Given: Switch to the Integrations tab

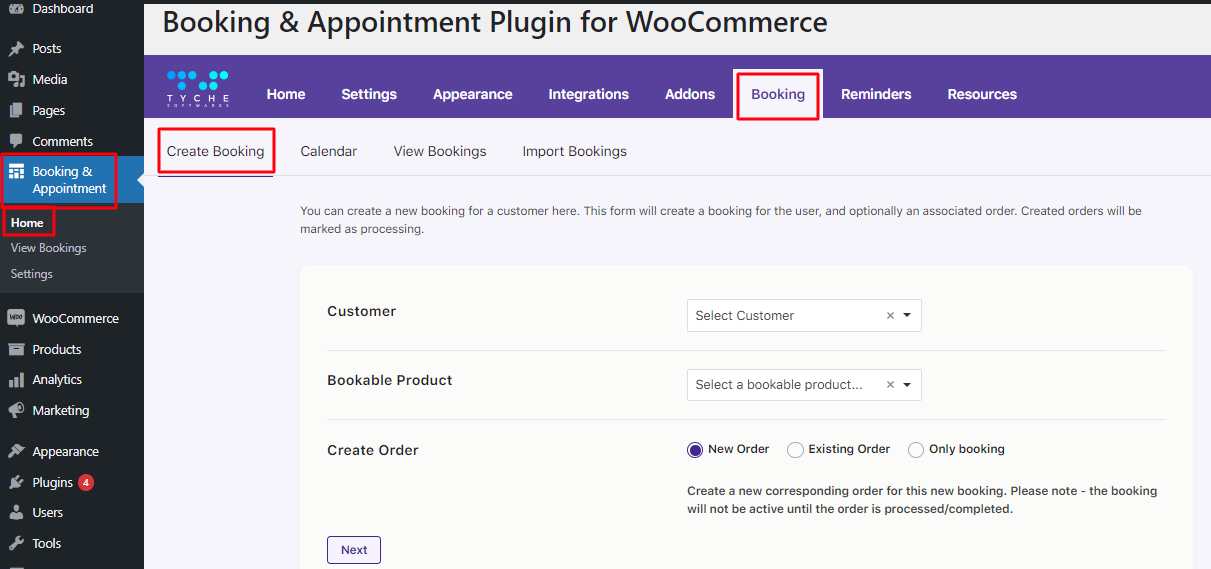Looking at the screenshot, I should coord(589,94).
